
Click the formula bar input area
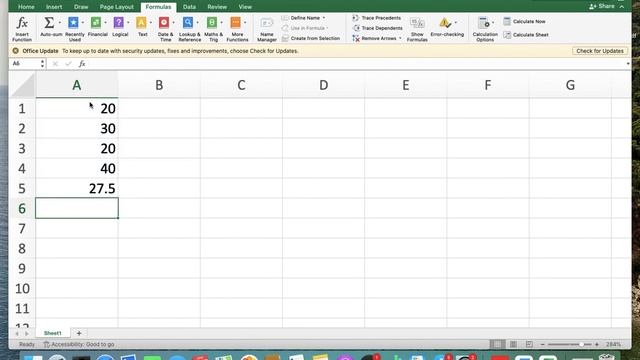(x=355, y=64)
